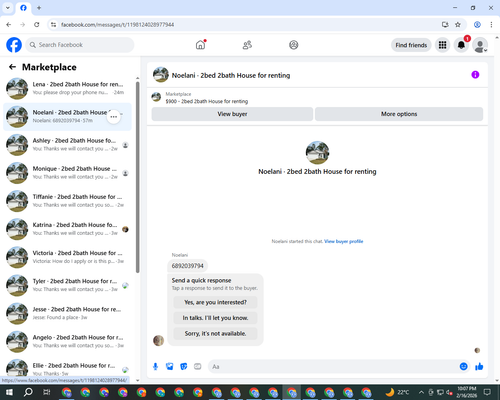Open the tab search dropdown arrow
The height and width of the screenshot is (400, 500).
pos(8,8)
